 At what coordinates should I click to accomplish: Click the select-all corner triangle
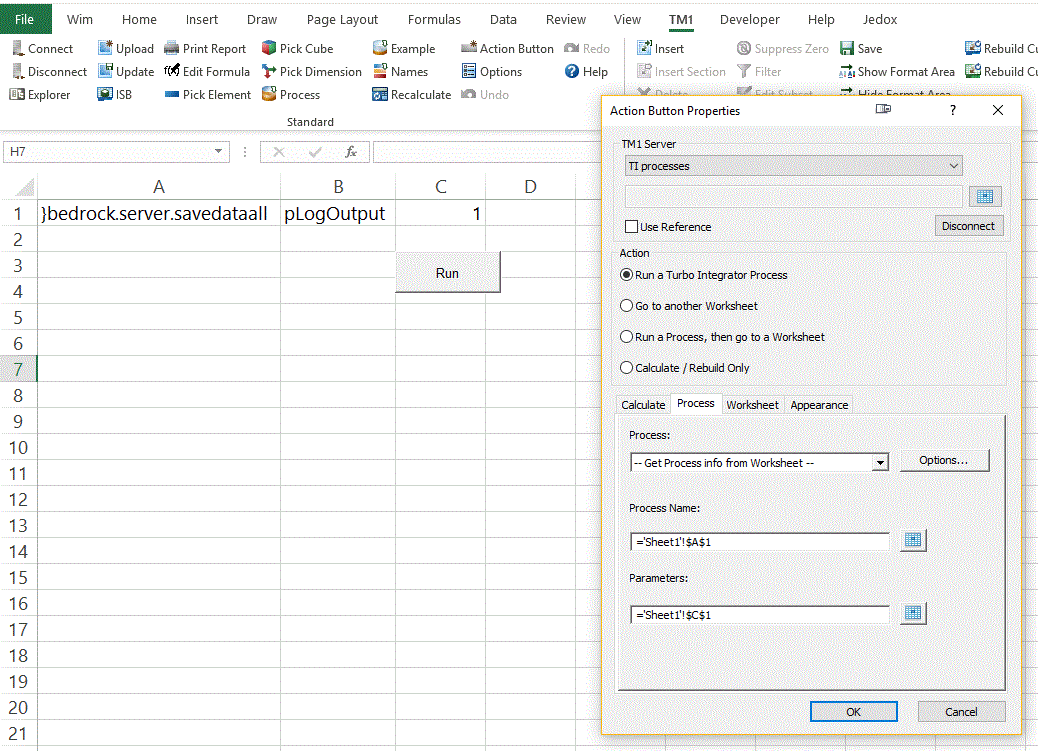(x=24, y=187)
